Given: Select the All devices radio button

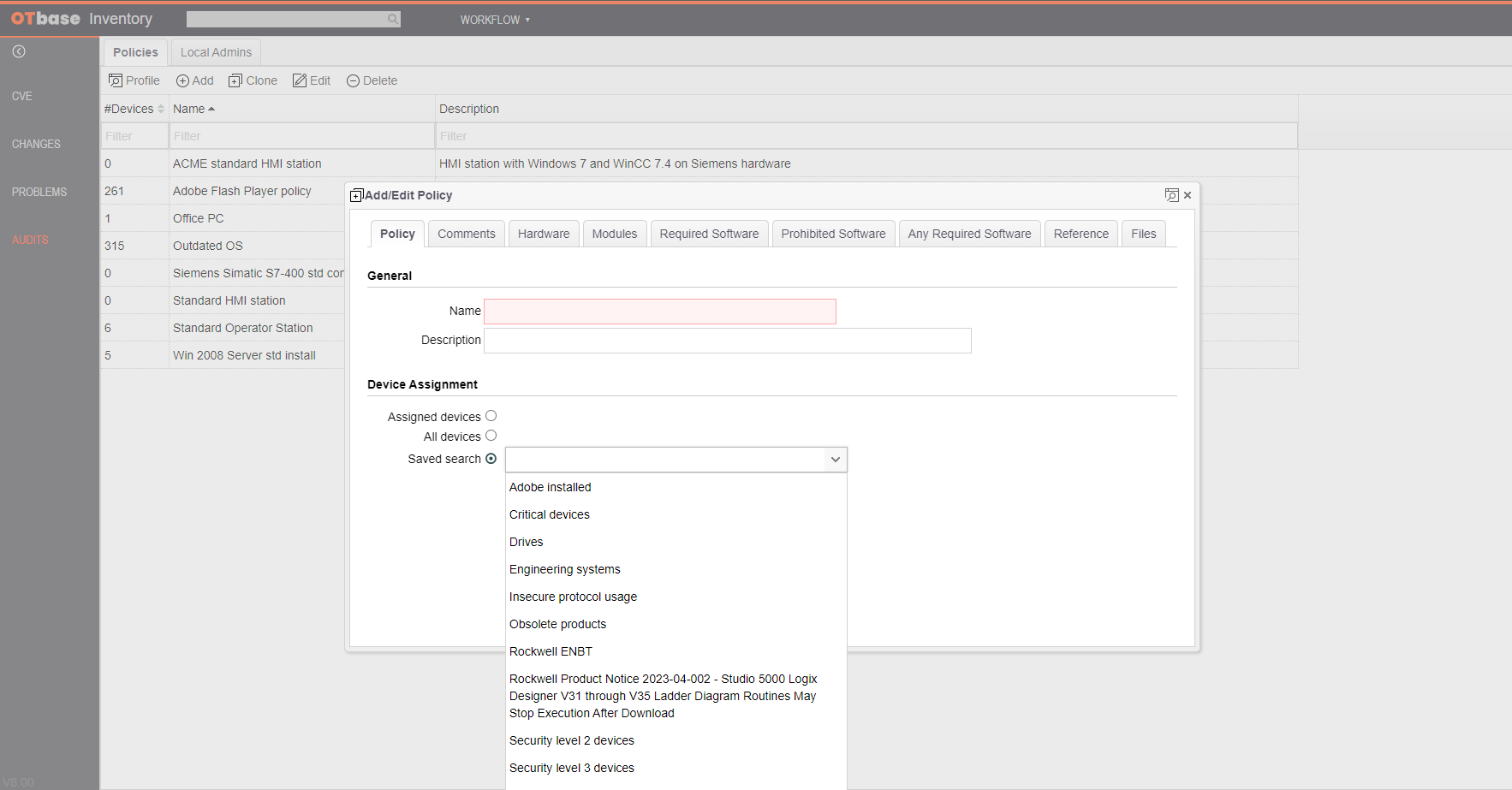Looking at the screenshot, I should [x=491, y=436].
